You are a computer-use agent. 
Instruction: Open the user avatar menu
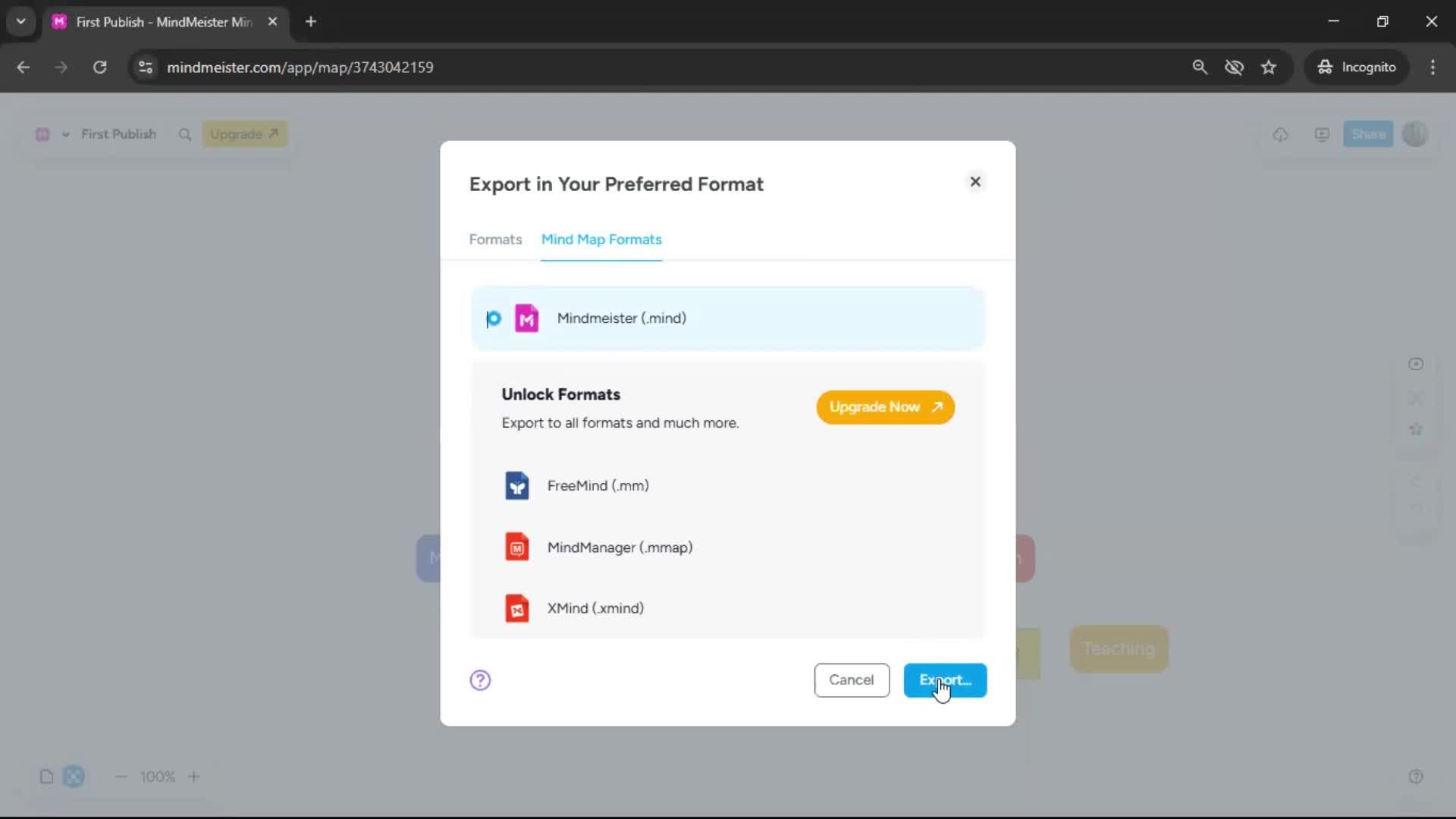pyautogui.click(x=1415, y=134)
